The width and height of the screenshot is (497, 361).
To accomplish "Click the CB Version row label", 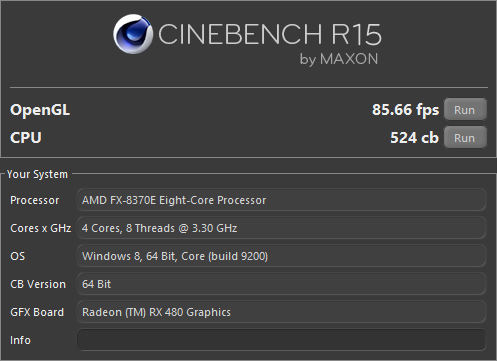I will pos(38,284).
